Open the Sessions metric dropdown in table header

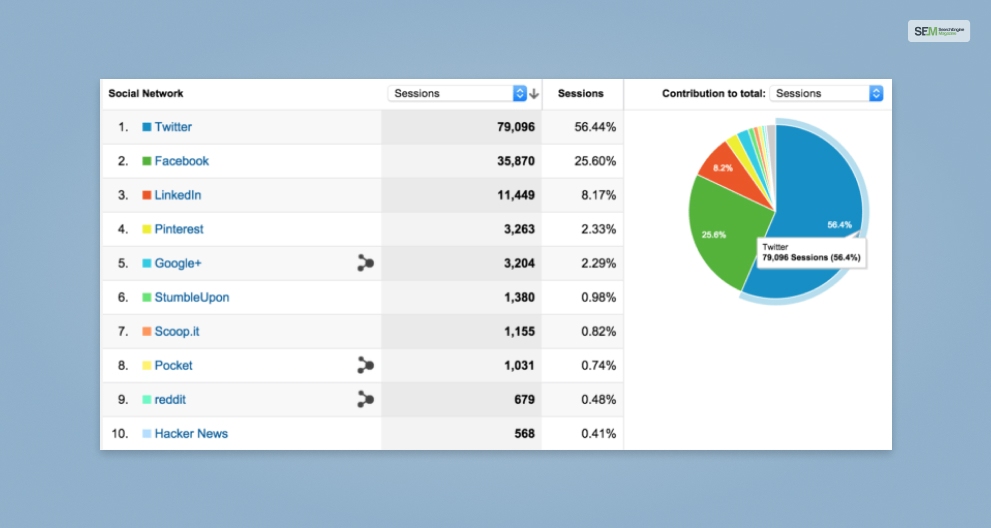[457, 94]
